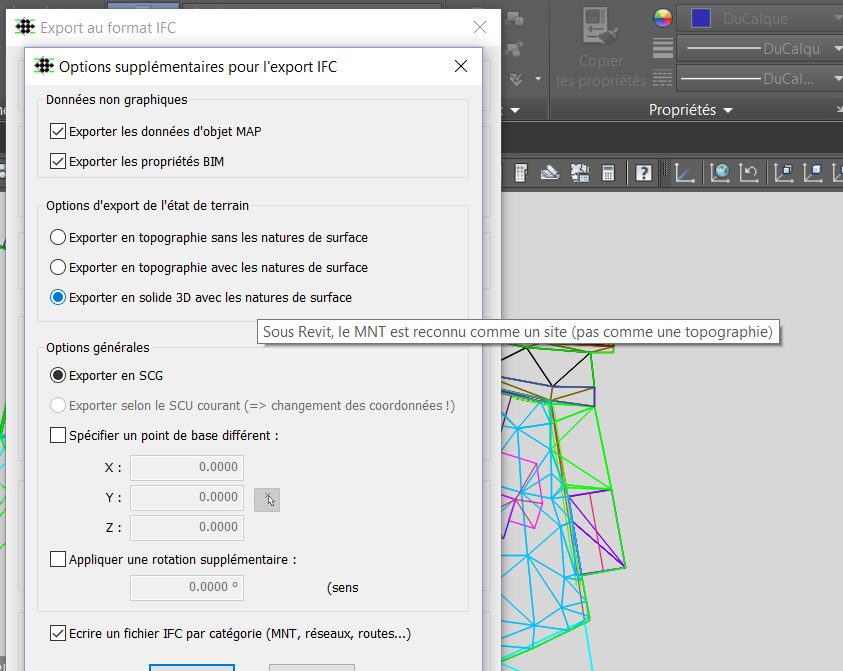
Task: Click the tool palettes toolbar icon
Action: pos(520,173)
